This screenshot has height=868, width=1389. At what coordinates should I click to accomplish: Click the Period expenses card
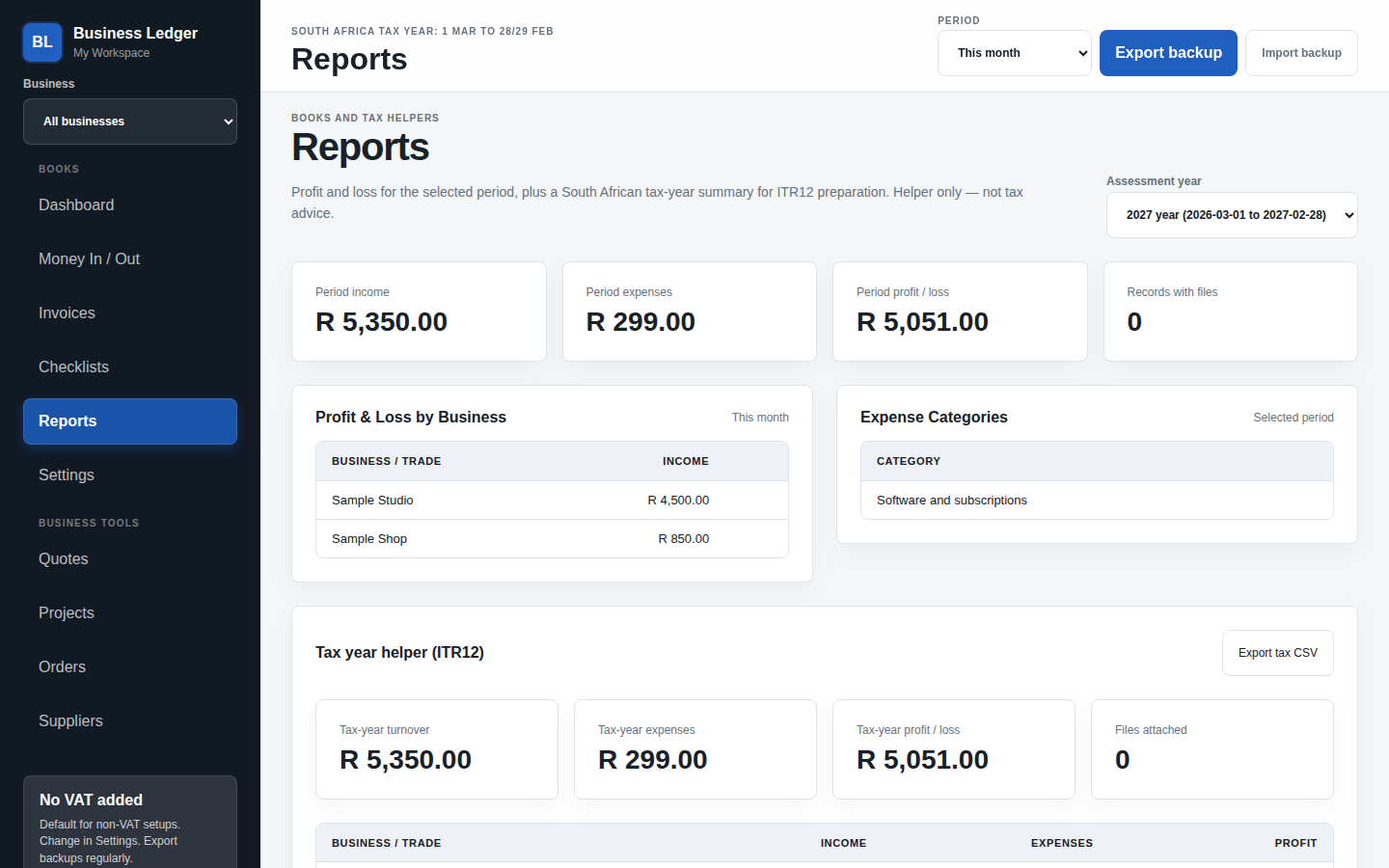[x=690, y=312]
